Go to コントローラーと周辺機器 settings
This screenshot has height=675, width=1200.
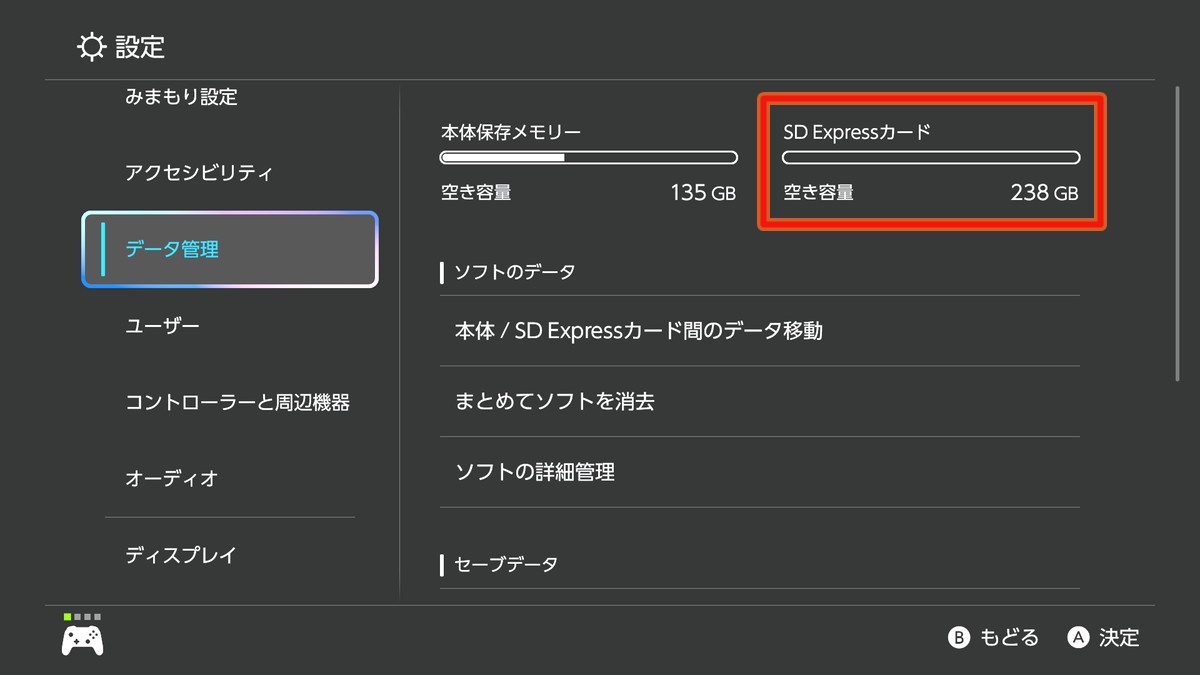point(237,403)
